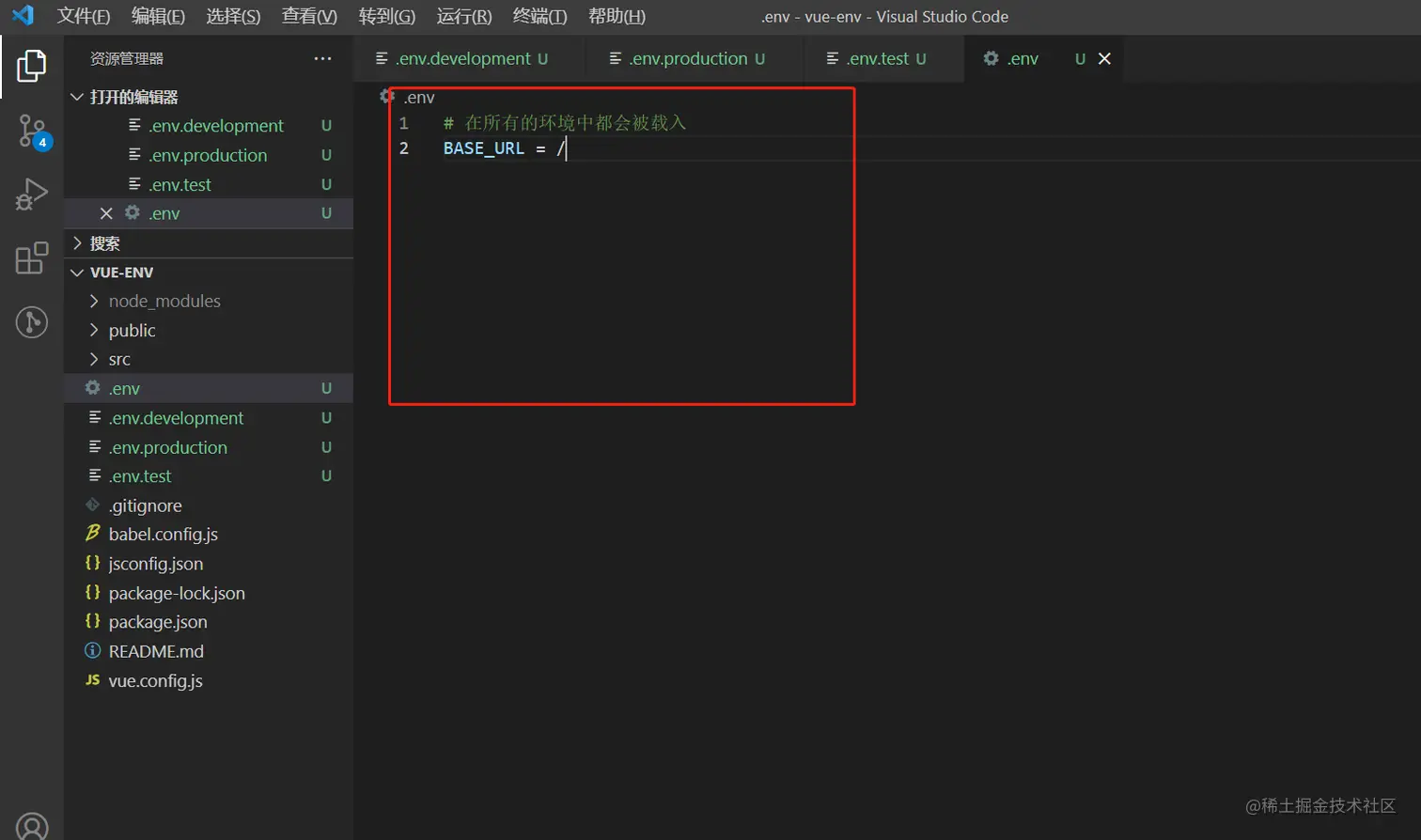Viewport: 1421px width, 840px height.
Task: Expand the search section
Action: (77, 242)
